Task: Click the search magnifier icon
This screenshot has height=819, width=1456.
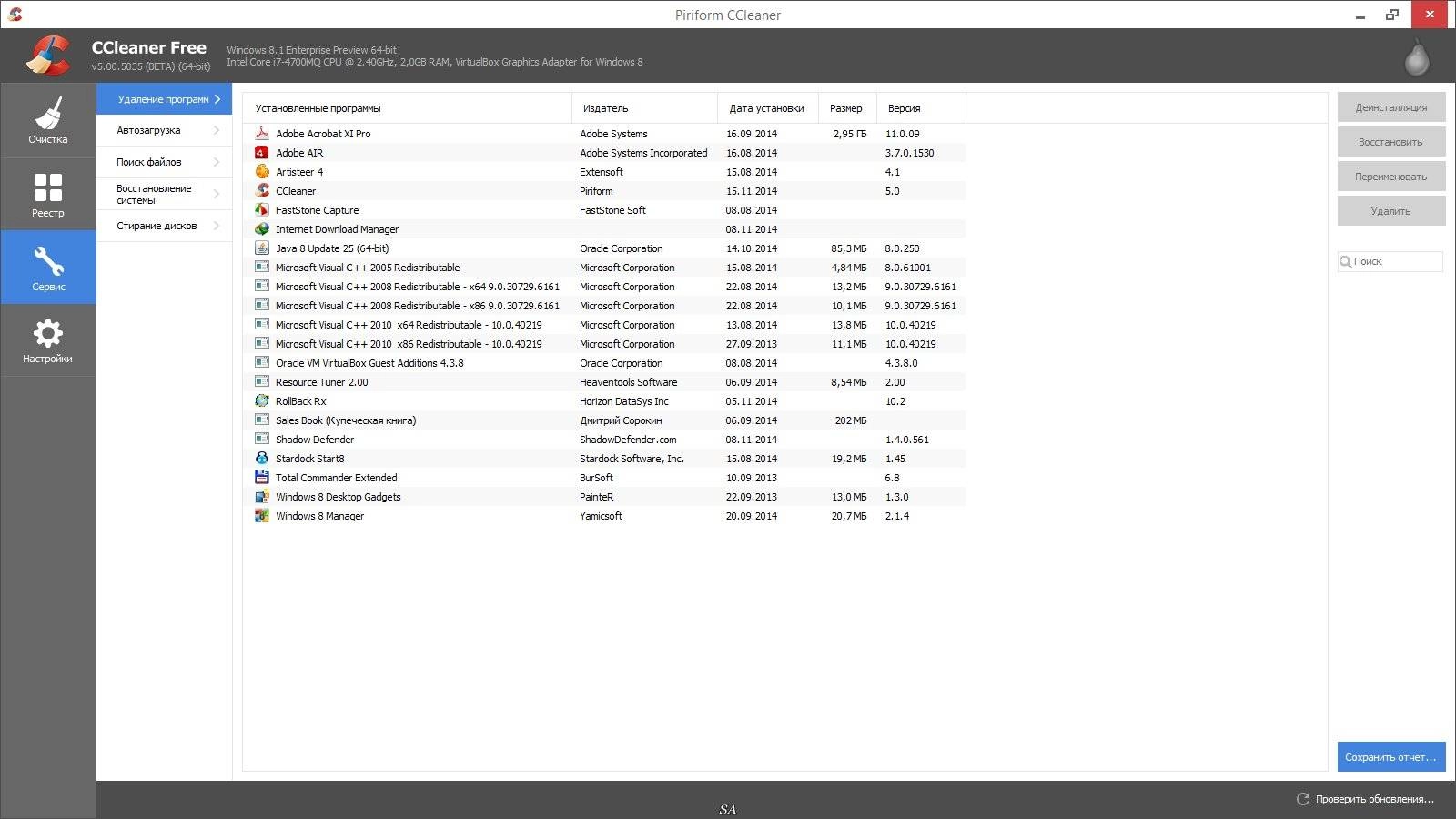Action: coord(1346,262)
